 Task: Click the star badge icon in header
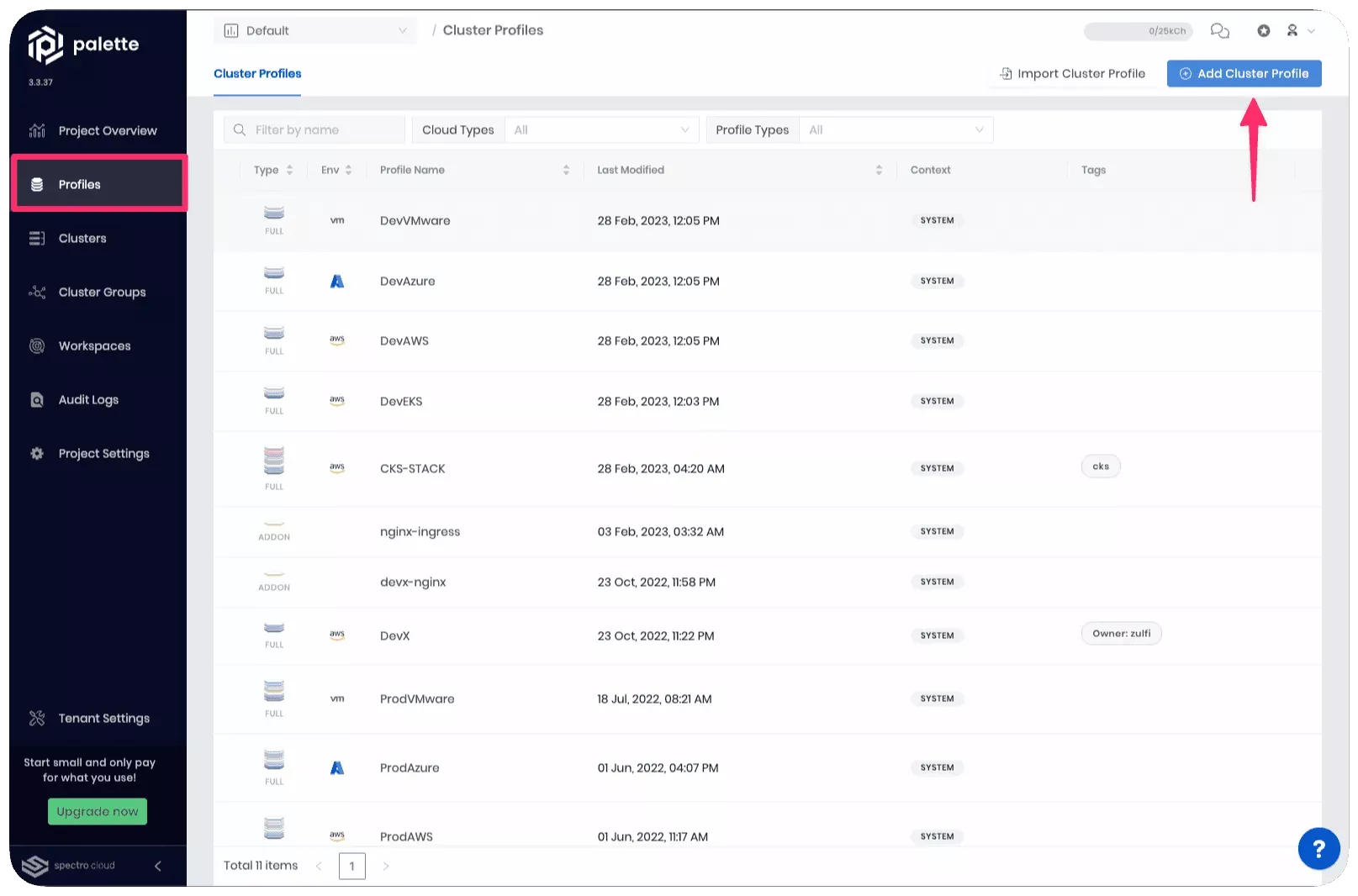coord(1263,31)
